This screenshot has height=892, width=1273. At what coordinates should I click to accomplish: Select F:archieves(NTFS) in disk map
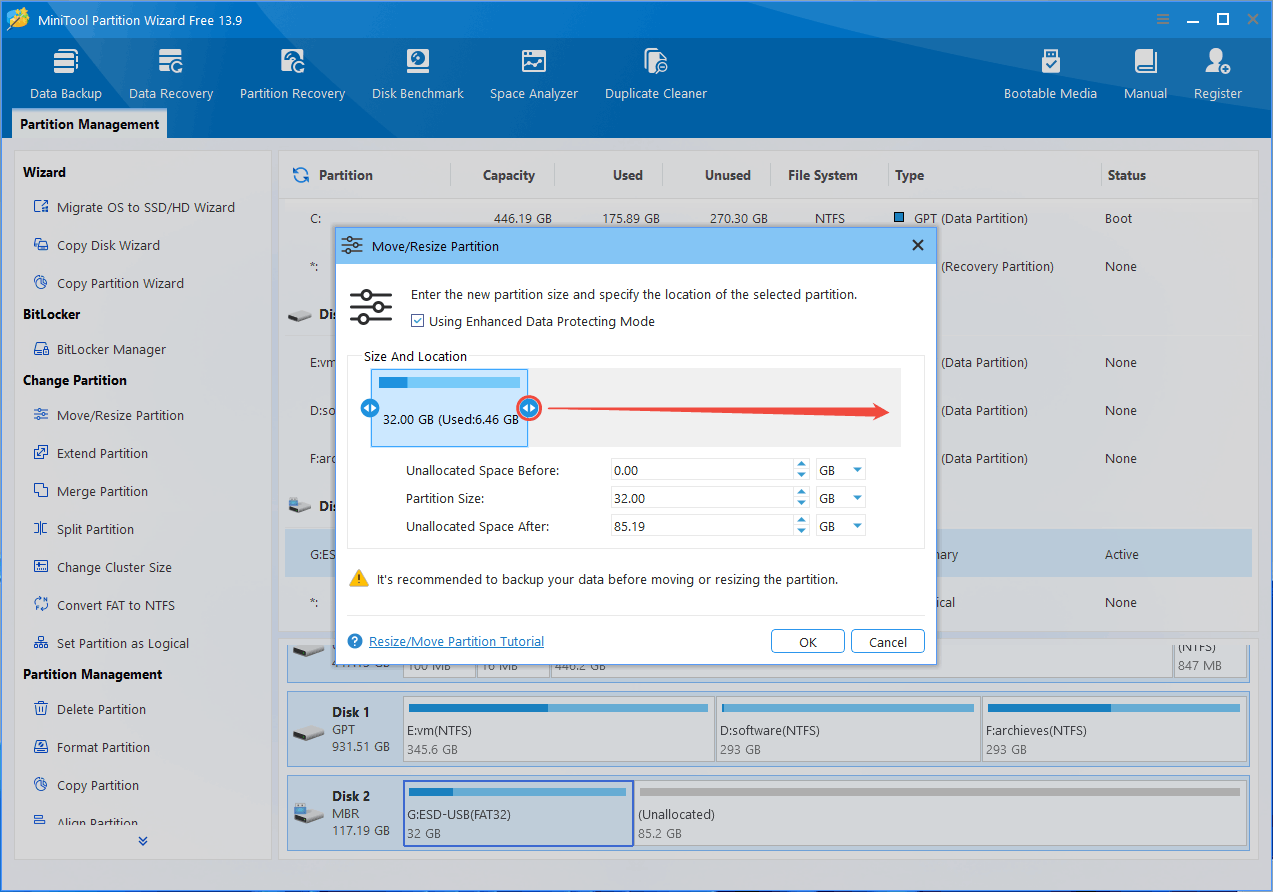(x=1115, y=730)
